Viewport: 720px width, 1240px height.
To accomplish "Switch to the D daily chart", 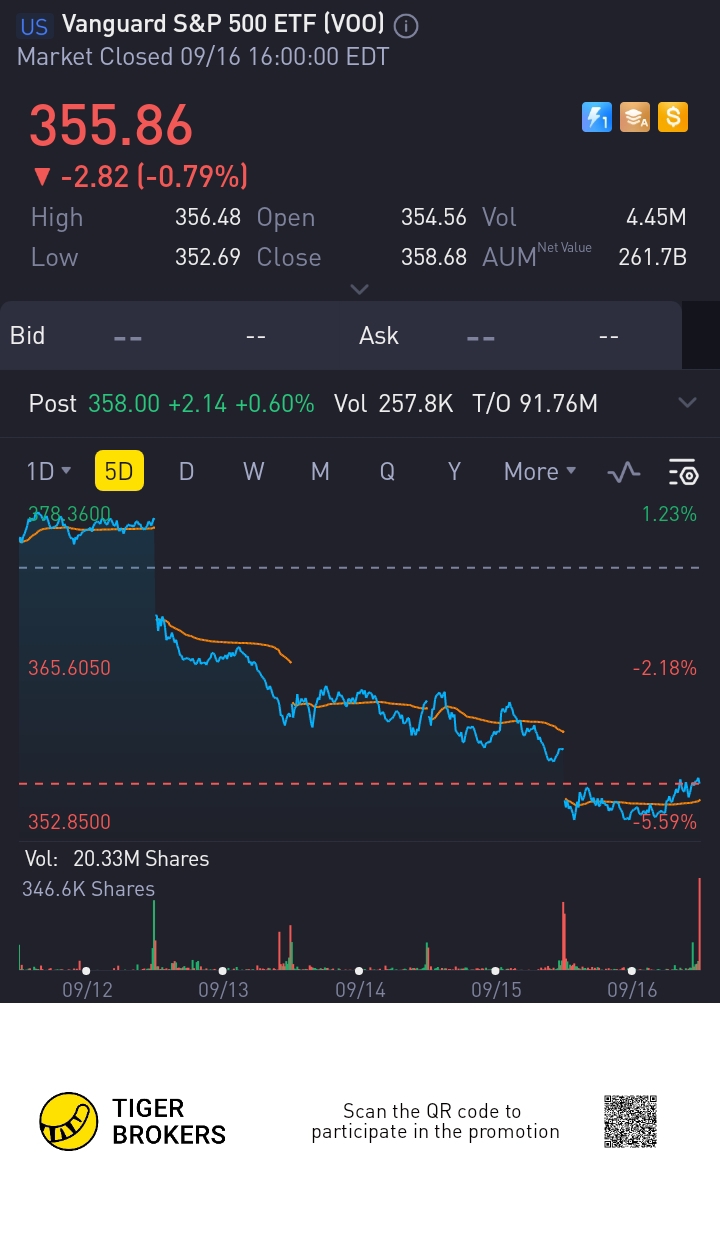I will coord(186,471).
